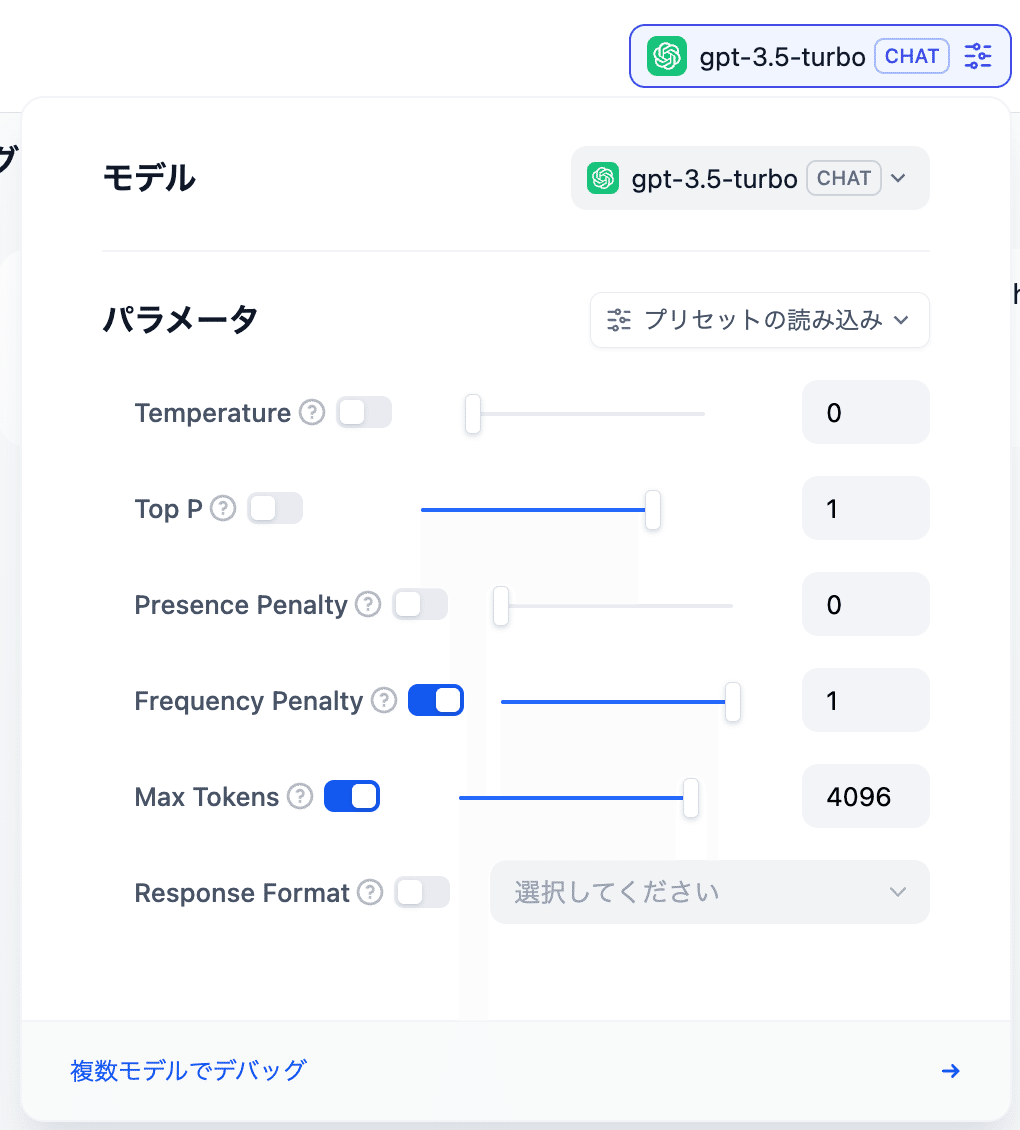
Task: Open the プリセットの読み込み preset dropdown
Action: coord(759,320)
